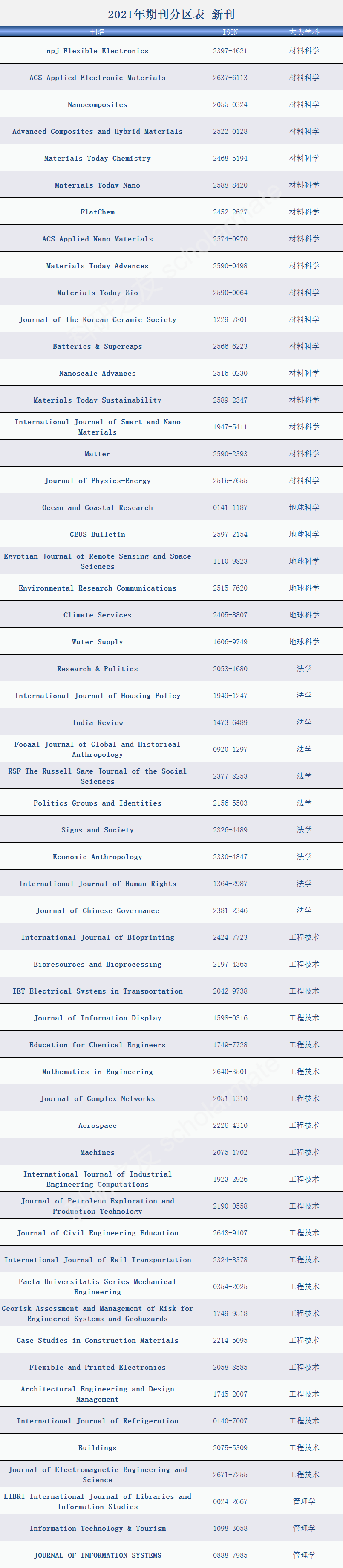Image resolution: width=343 pixels, height=1568 pixels.
Task: Click the Information Technology & Tourism title
Action: (97, 1528)
